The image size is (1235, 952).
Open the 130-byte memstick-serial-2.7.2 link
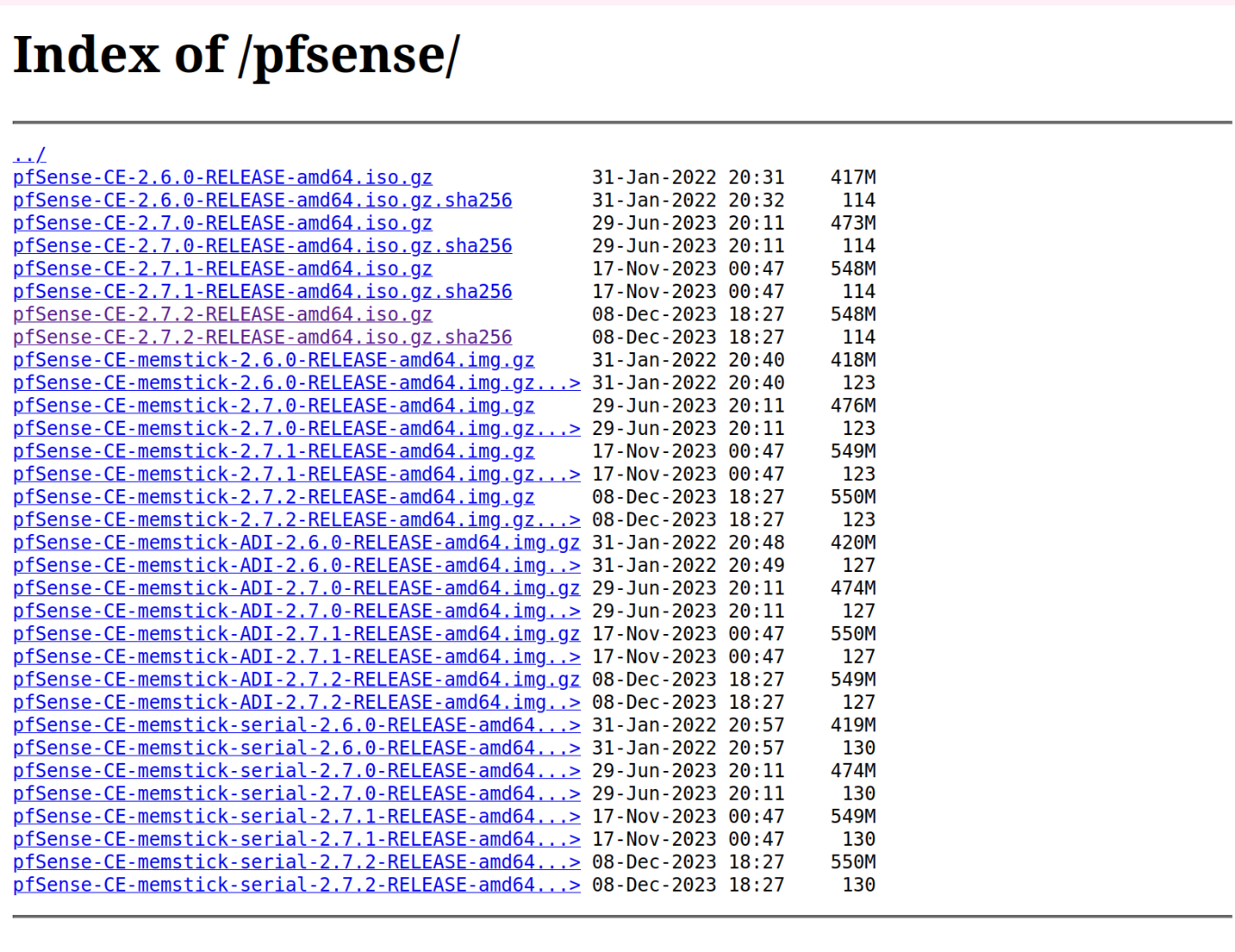(x=297, y=885)
